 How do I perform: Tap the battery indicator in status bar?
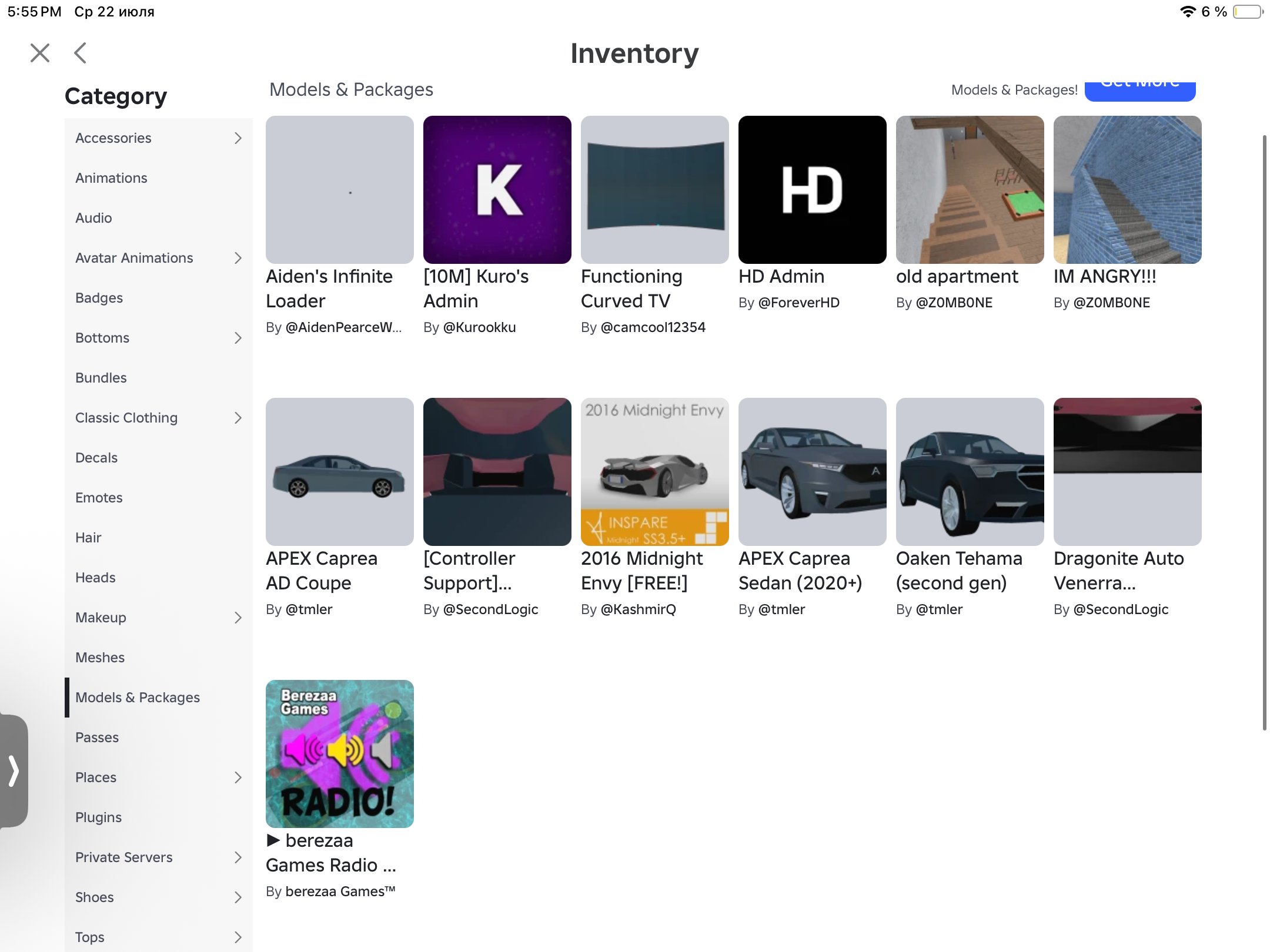1248,12
